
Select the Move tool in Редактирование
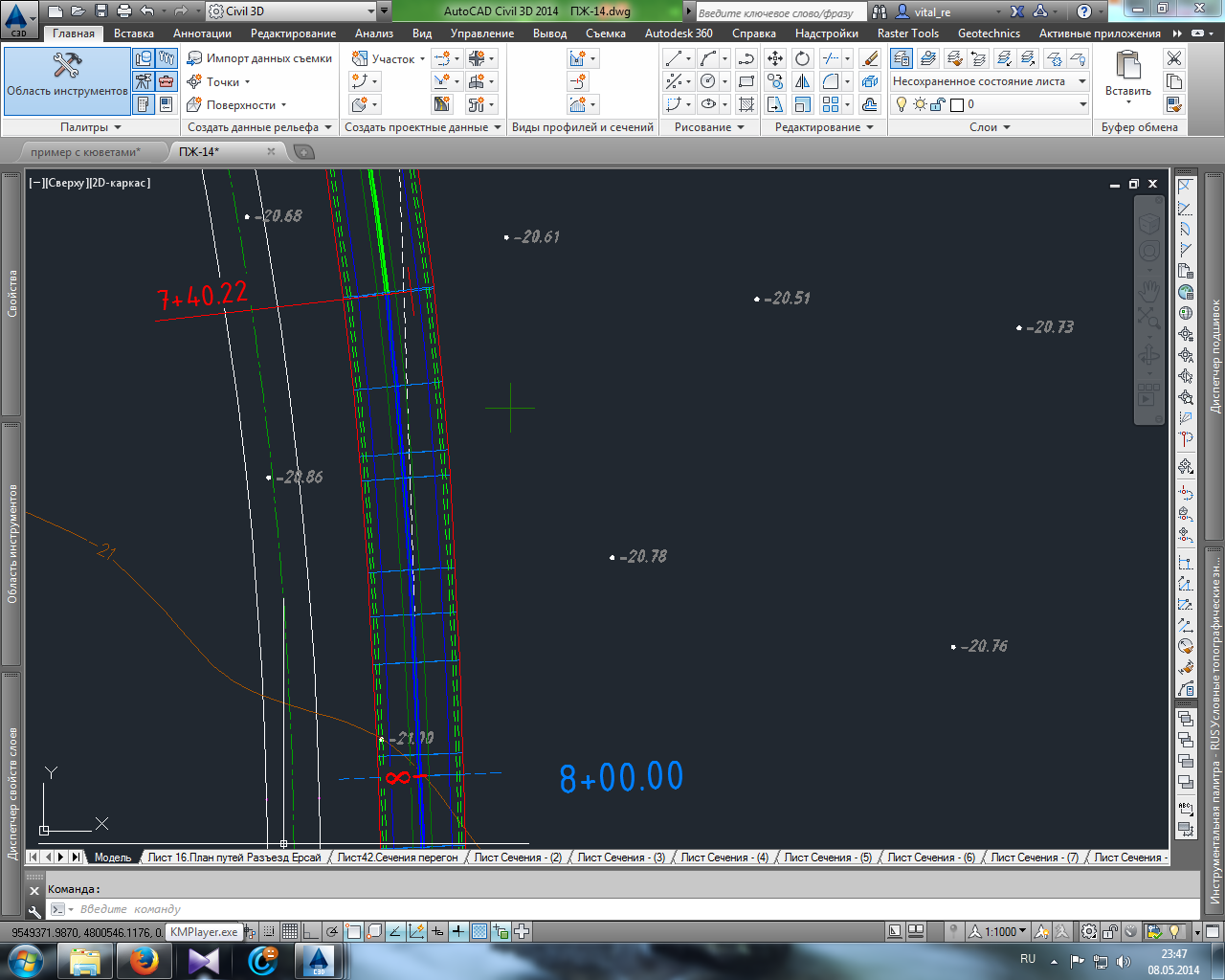pyautogui.click(x=775, y=58)
